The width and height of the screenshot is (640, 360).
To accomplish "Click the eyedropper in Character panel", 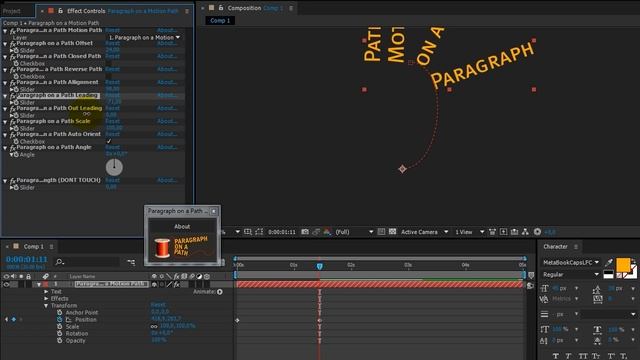I will (609, 262).
